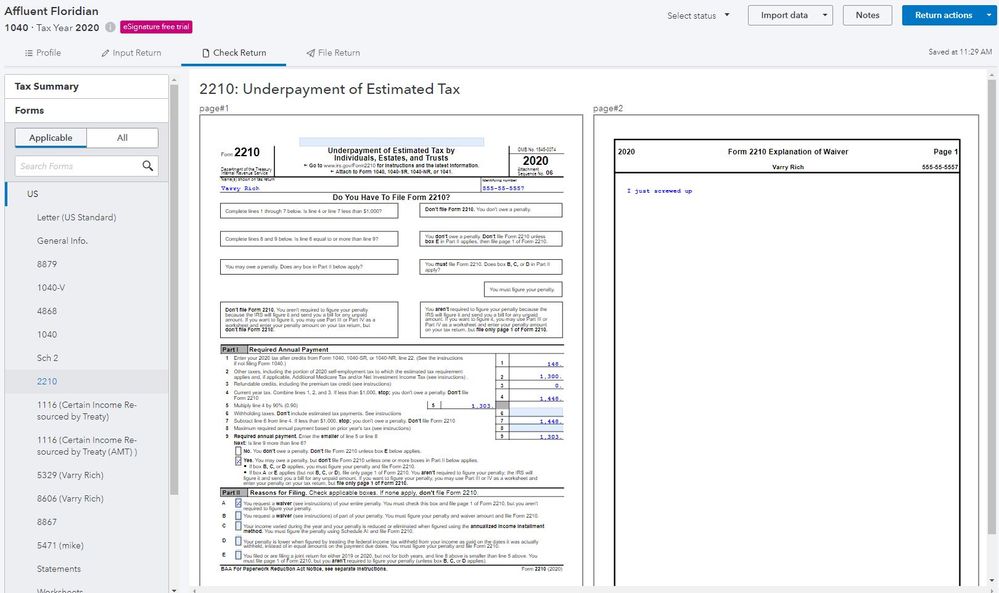Click the Notes button

coord(867,16)
